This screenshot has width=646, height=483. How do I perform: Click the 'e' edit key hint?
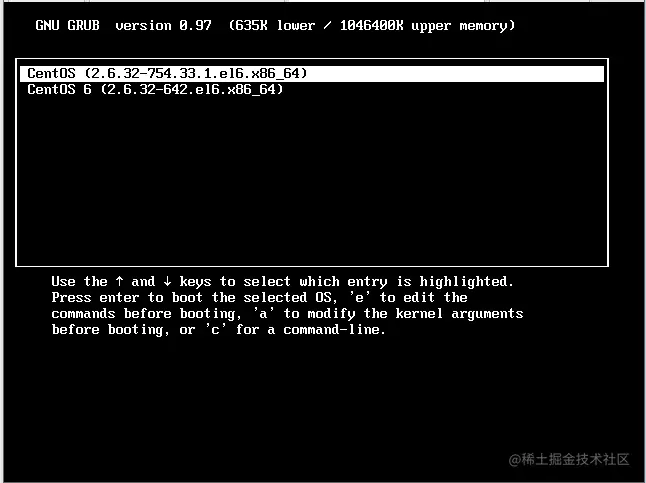click(x=359, y=297)
